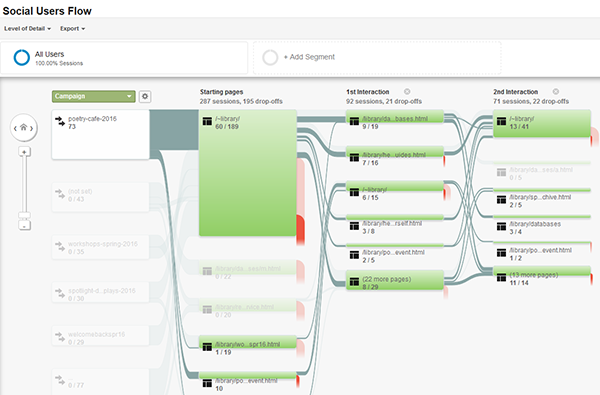The width and height of the screenshot is (600, 395).
Task: Click page icon of /library/he...rself.html node
Action: [x=354, y=226]
